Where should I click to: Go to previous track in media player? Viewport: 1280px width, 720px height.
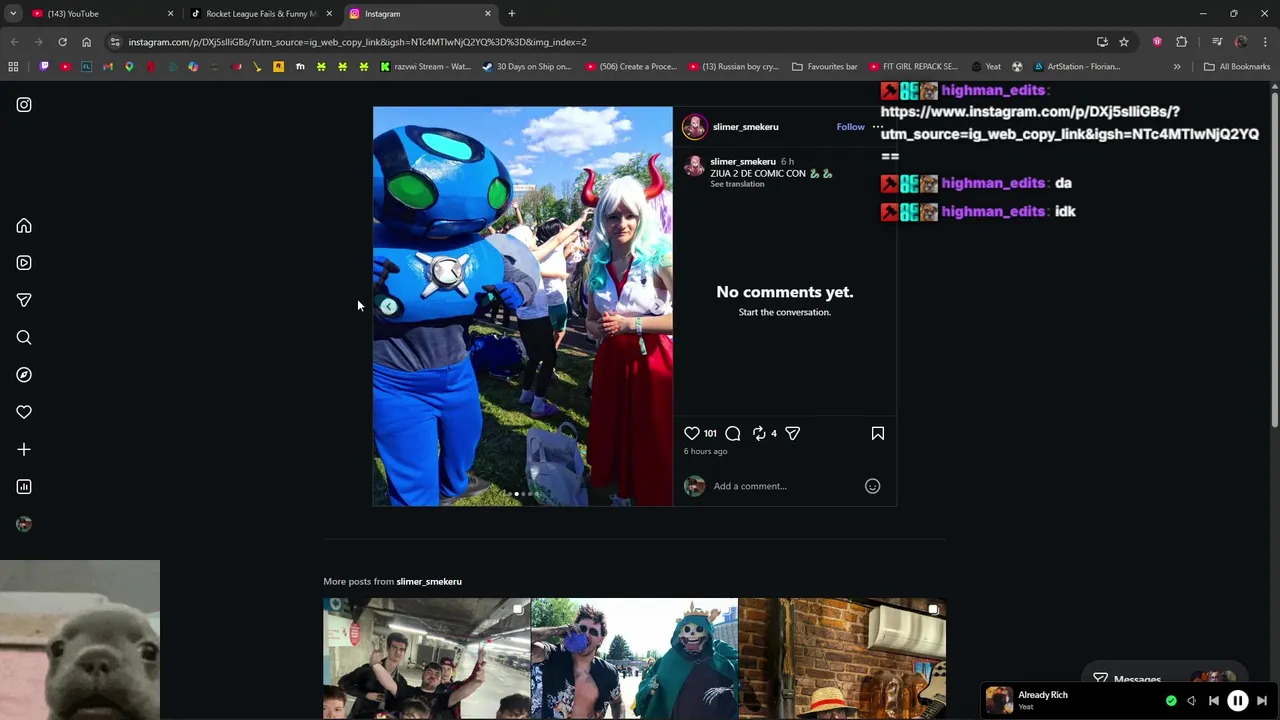point(1213,701)
